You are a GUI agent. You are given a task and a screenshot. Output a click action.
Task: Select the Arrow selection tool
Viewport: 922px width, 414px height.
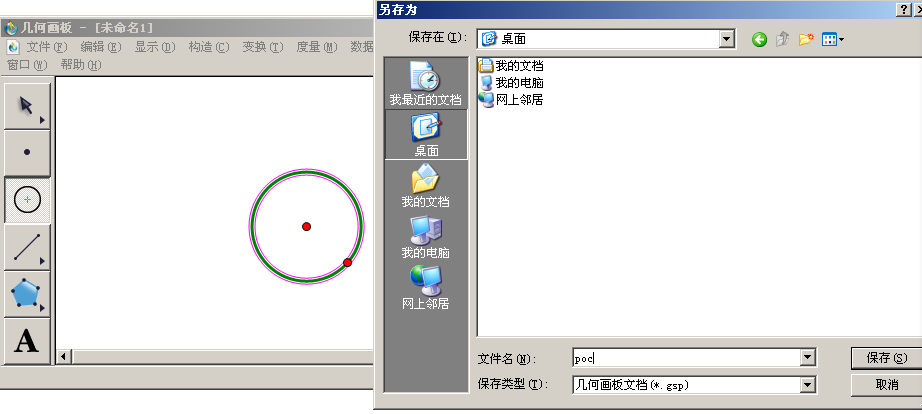tap(27, 106)
